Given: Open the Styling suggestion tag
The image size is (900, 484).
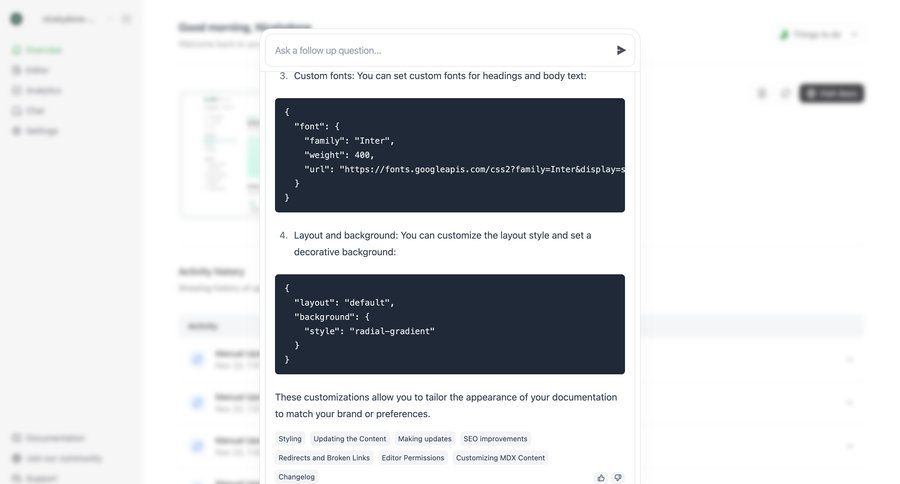Looking at the screenshot, I should 290,439.
